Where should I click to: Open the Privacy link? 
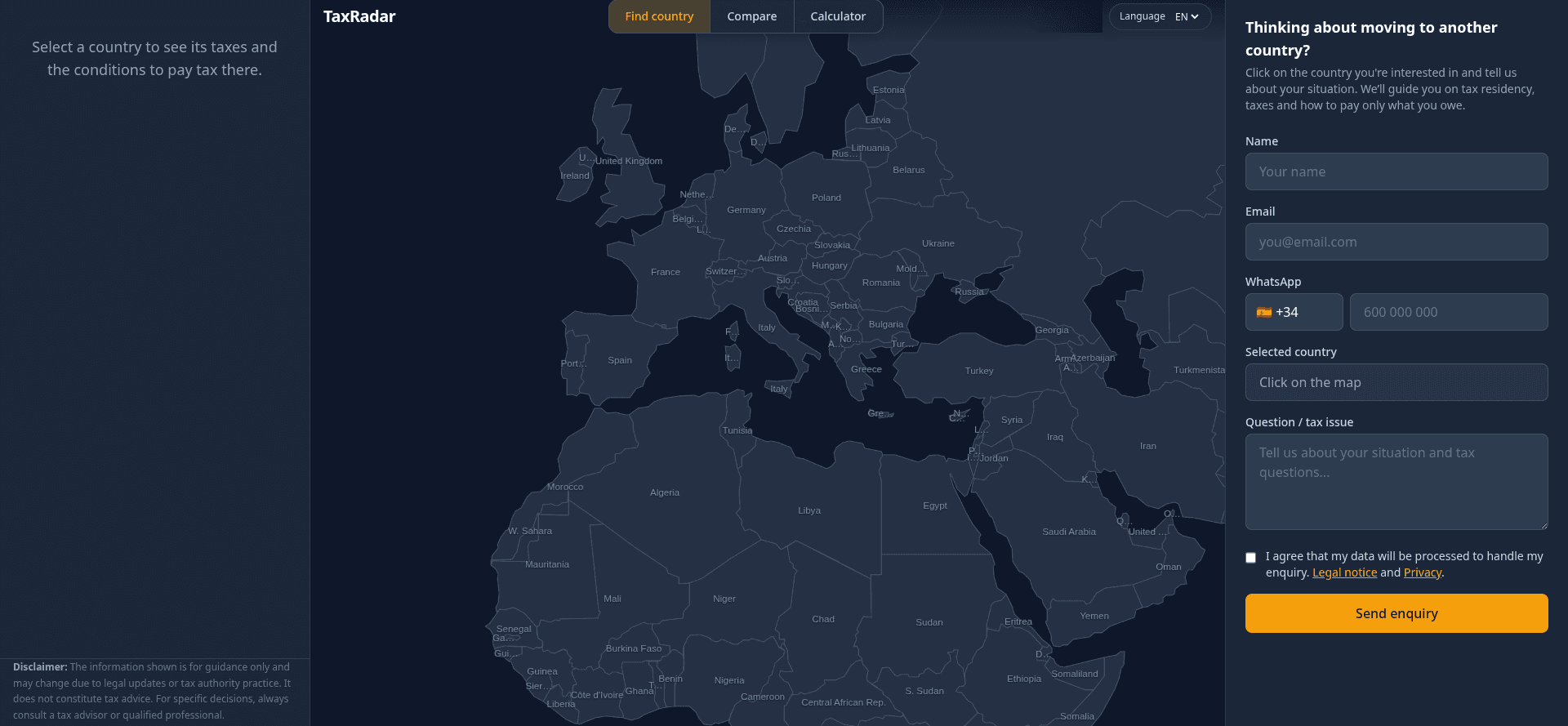point(1422,572)
